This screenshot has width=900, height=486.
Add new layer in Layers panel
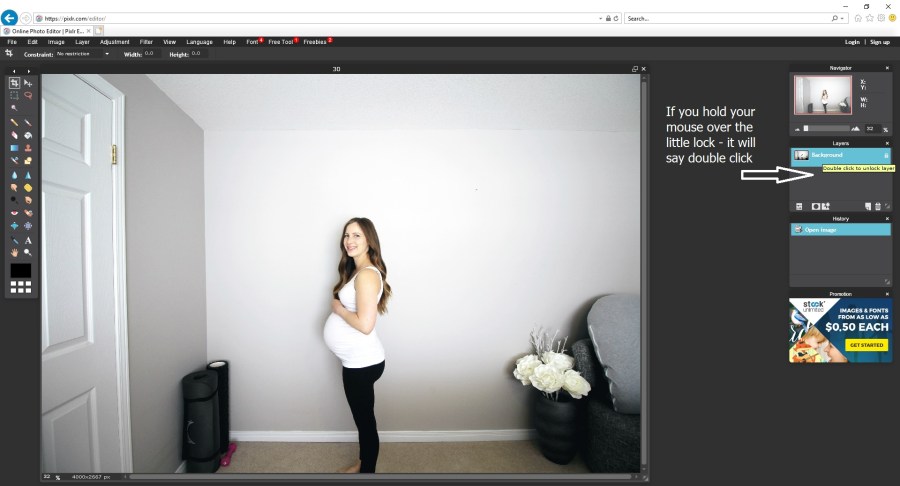[868, 206]
